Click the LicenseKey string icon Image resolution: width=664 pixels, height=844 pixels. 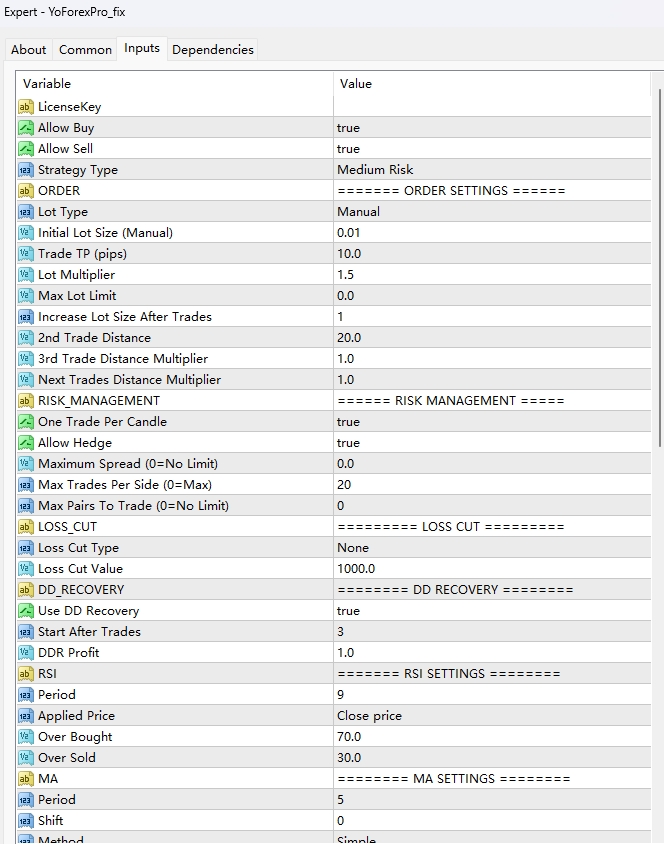[x=25, y=107]
